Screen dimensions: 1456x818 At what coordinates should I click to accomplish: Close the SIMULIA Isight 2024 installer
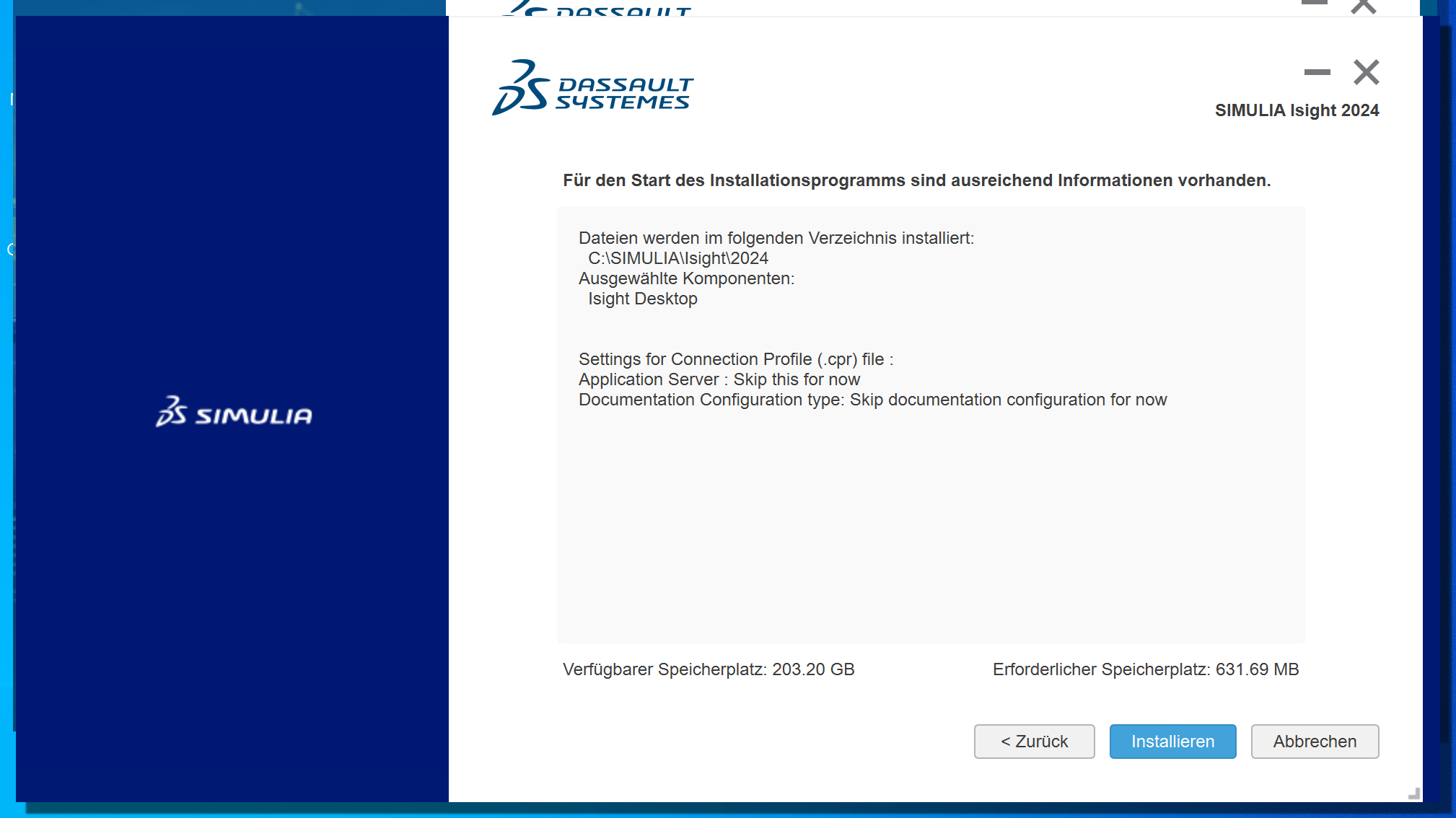click(1367, 72)
